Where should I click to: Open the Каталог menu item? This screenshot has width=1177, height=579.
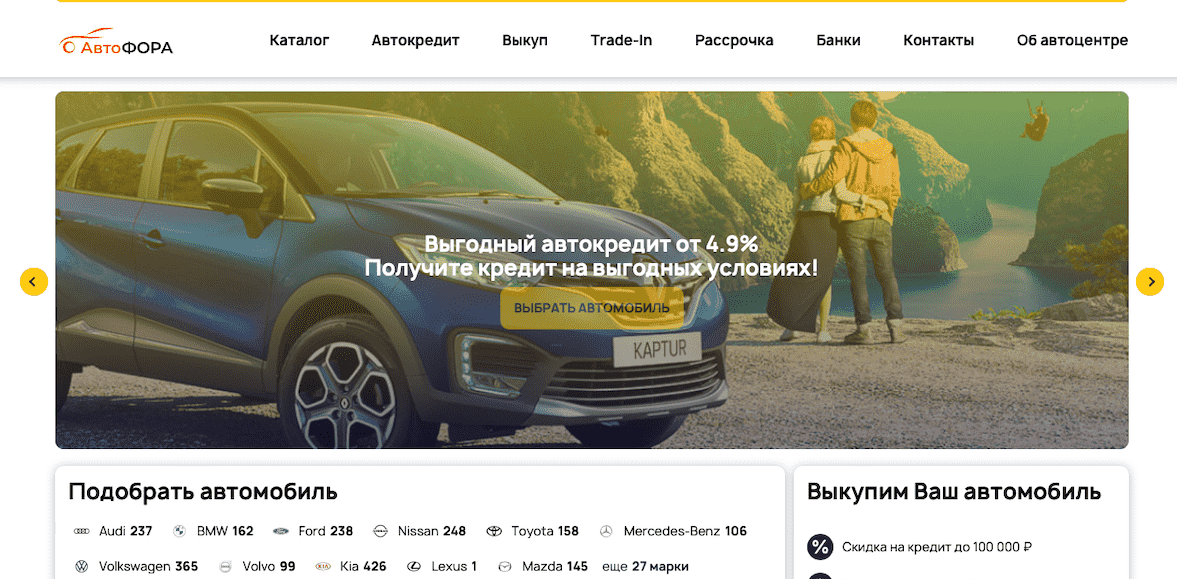point(299,41)
